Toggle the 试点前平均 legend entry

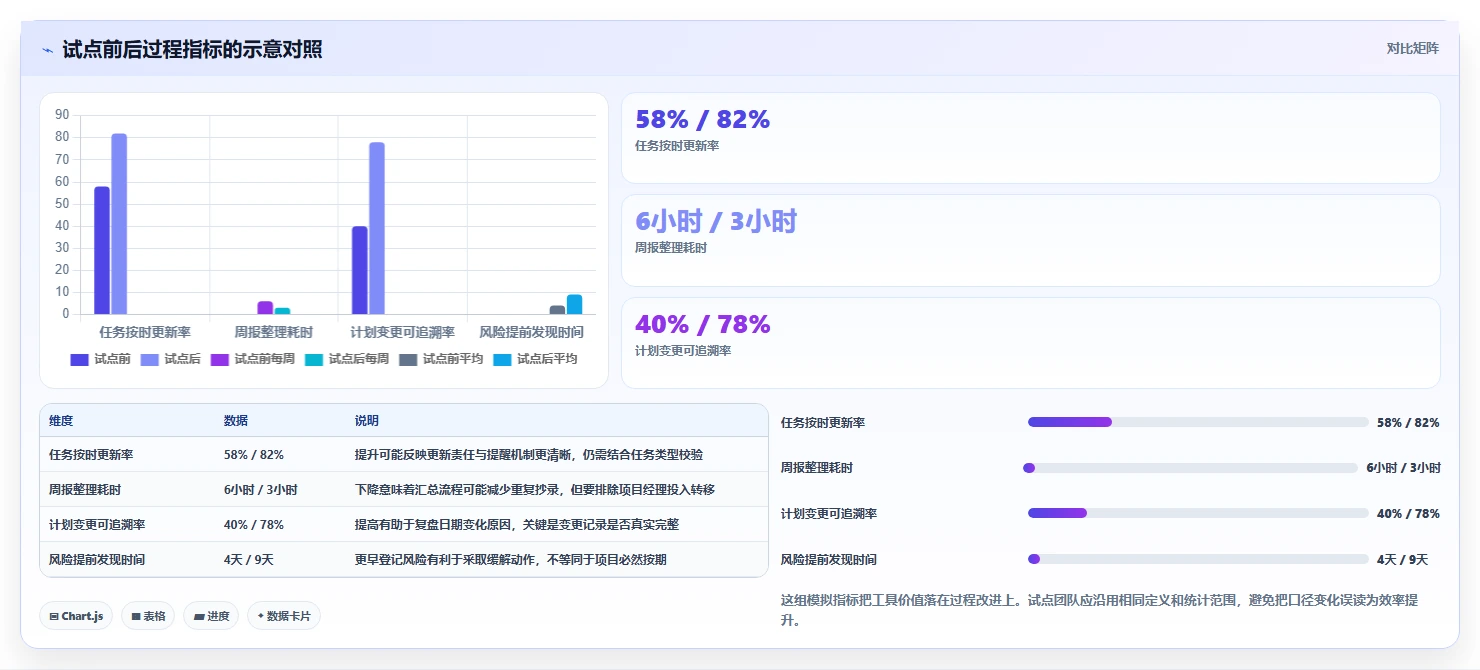(x=440, y=359)
